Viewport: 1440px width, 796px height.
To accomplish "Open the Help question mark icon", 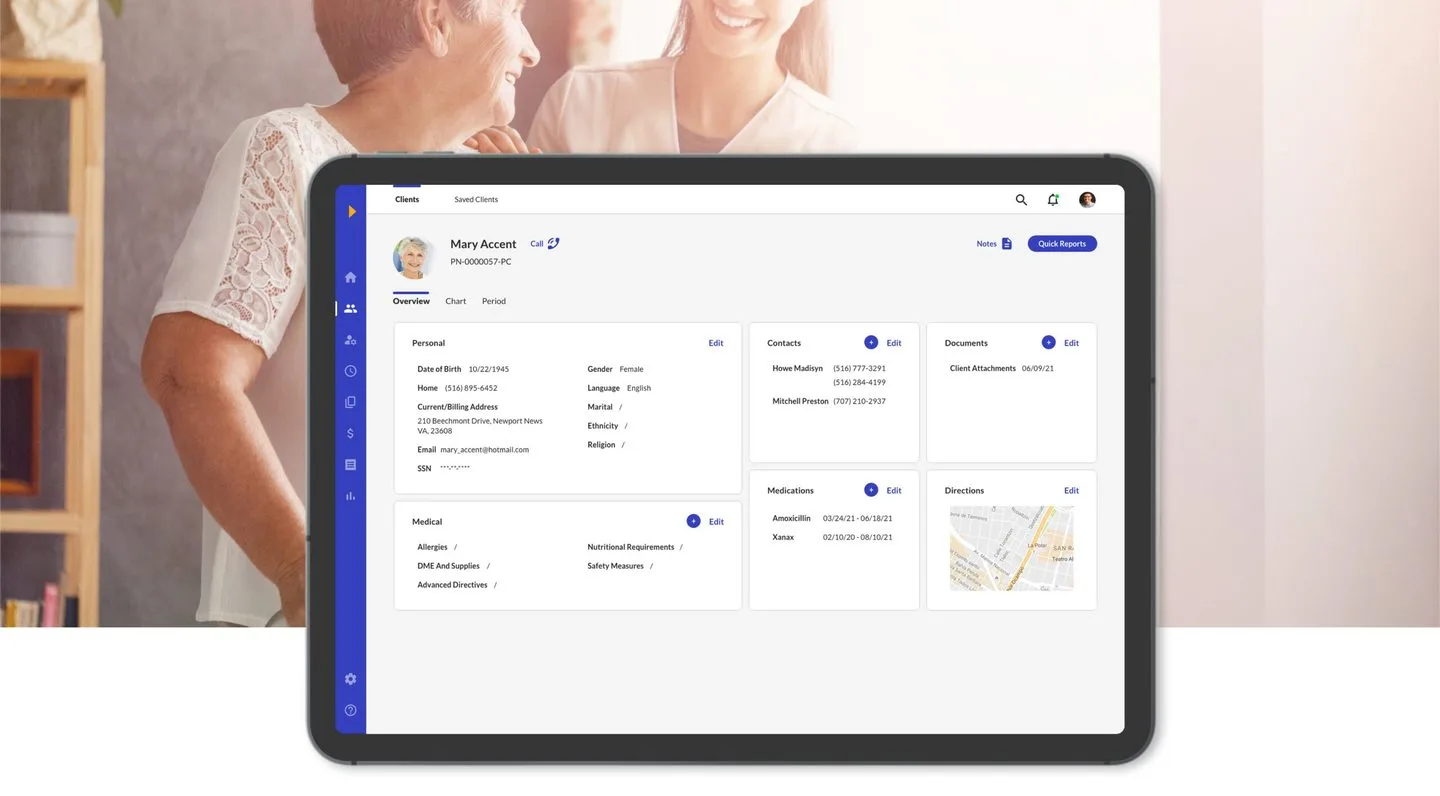I will pos(350,710).
